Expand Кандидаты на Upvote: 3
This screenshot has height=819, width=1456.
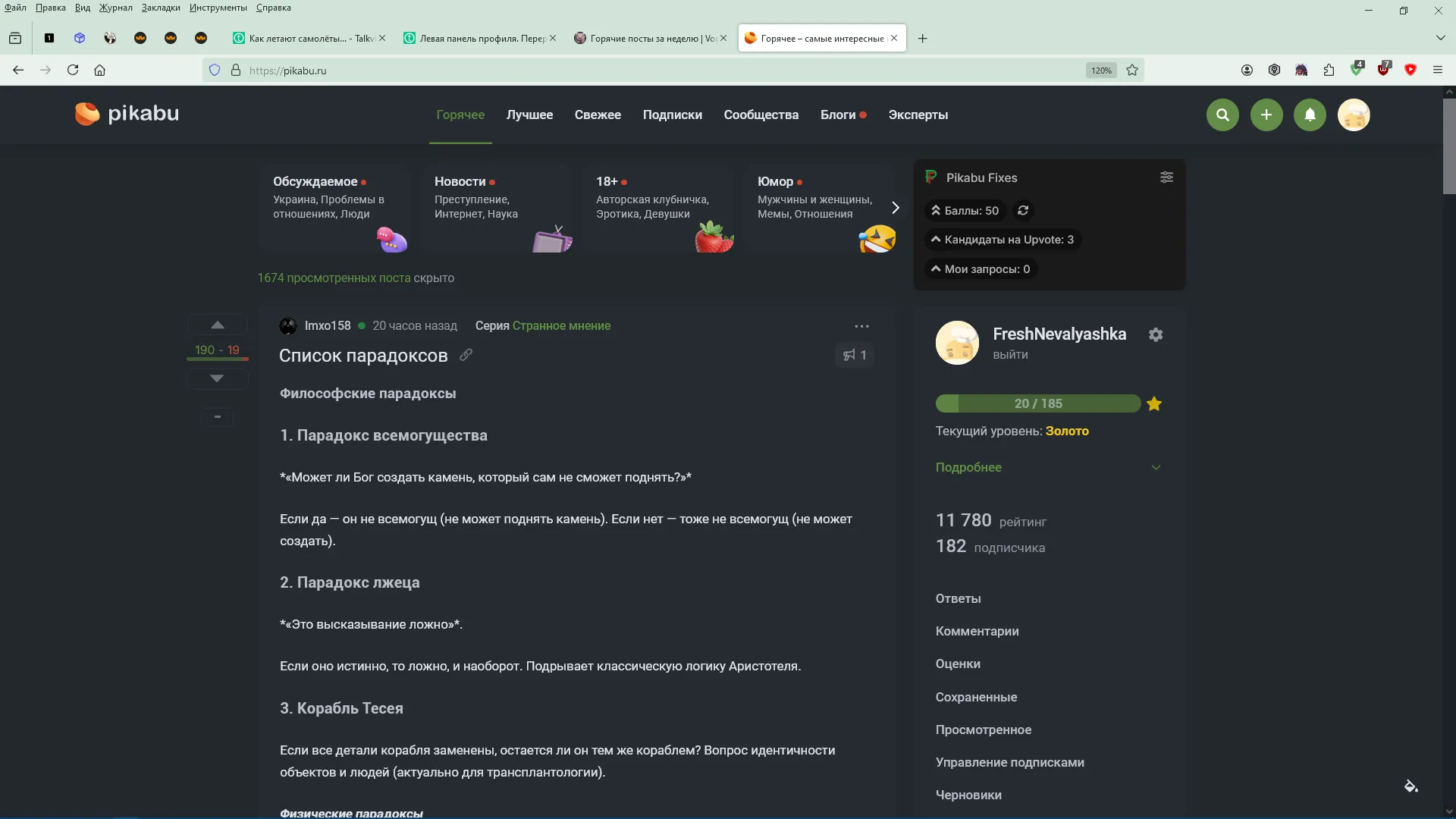(x=1003, y=240)
